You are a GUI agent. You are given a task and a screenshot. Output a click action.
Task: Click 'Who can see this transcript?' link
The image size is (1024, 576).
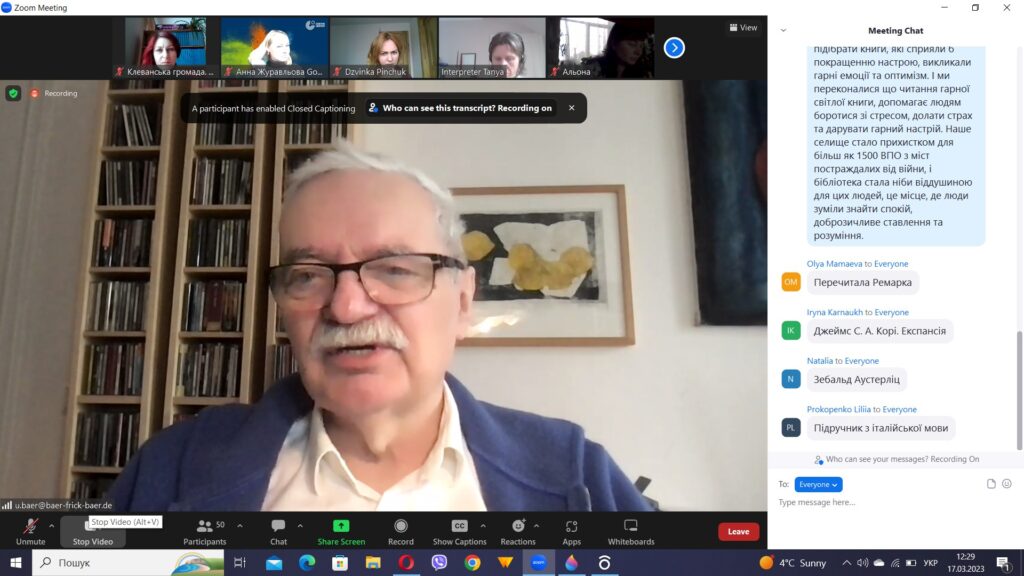459,108
